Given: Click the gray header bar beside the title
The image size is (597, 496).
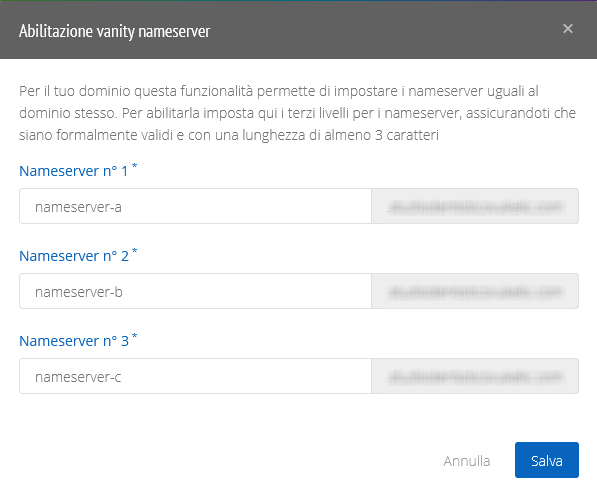Looking at the screenshot, I should coord(381,30).
